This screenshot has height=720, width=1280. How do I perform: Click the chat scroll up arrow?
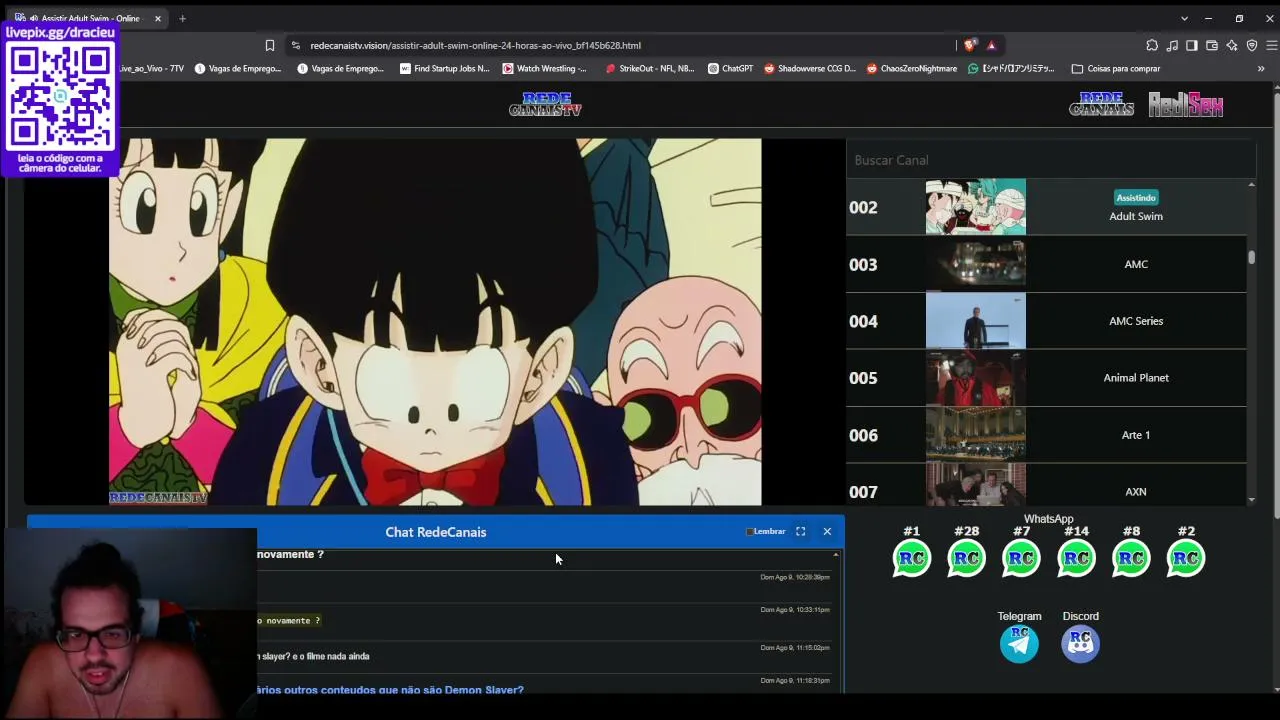(835, 554)
